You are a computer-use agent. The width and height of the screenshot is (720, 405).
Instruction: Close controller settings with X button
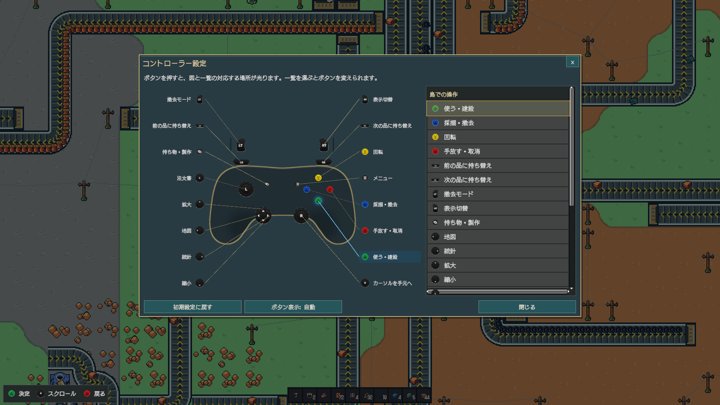[572, 62]
